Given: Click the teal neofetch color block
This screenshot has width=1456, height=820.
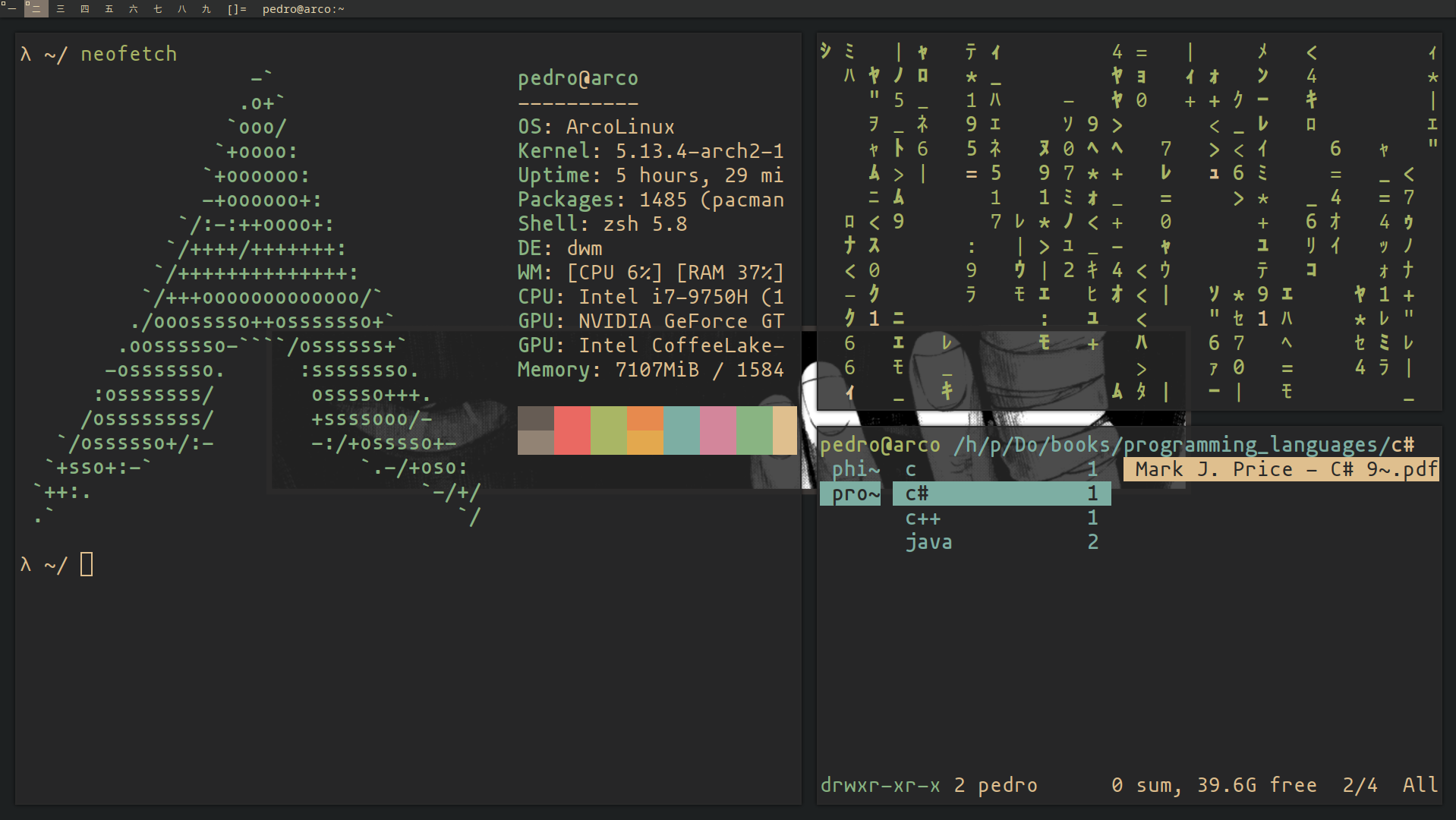Looking at the screenshot, I should point(682,430).
